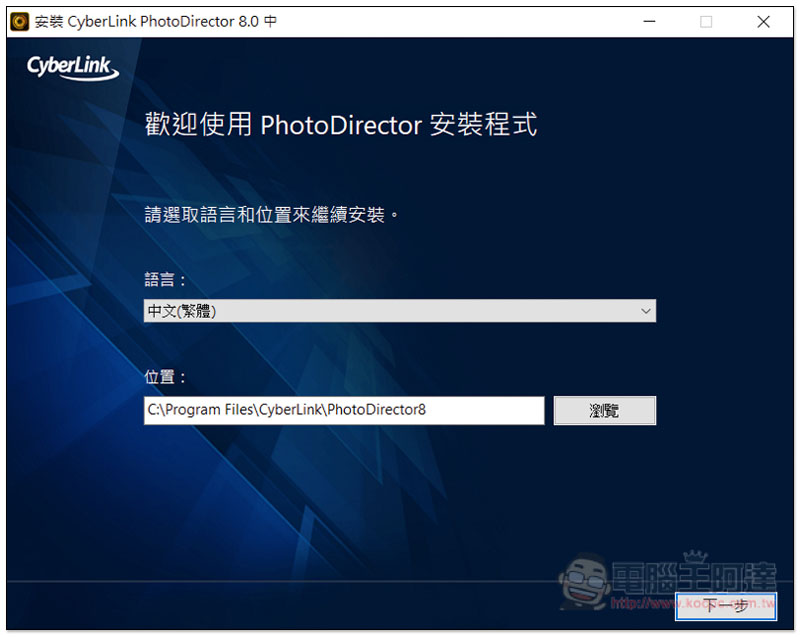Viewport: 800px width, 637px height.
Task: Click the 語言 label
Action: [166, 281]
